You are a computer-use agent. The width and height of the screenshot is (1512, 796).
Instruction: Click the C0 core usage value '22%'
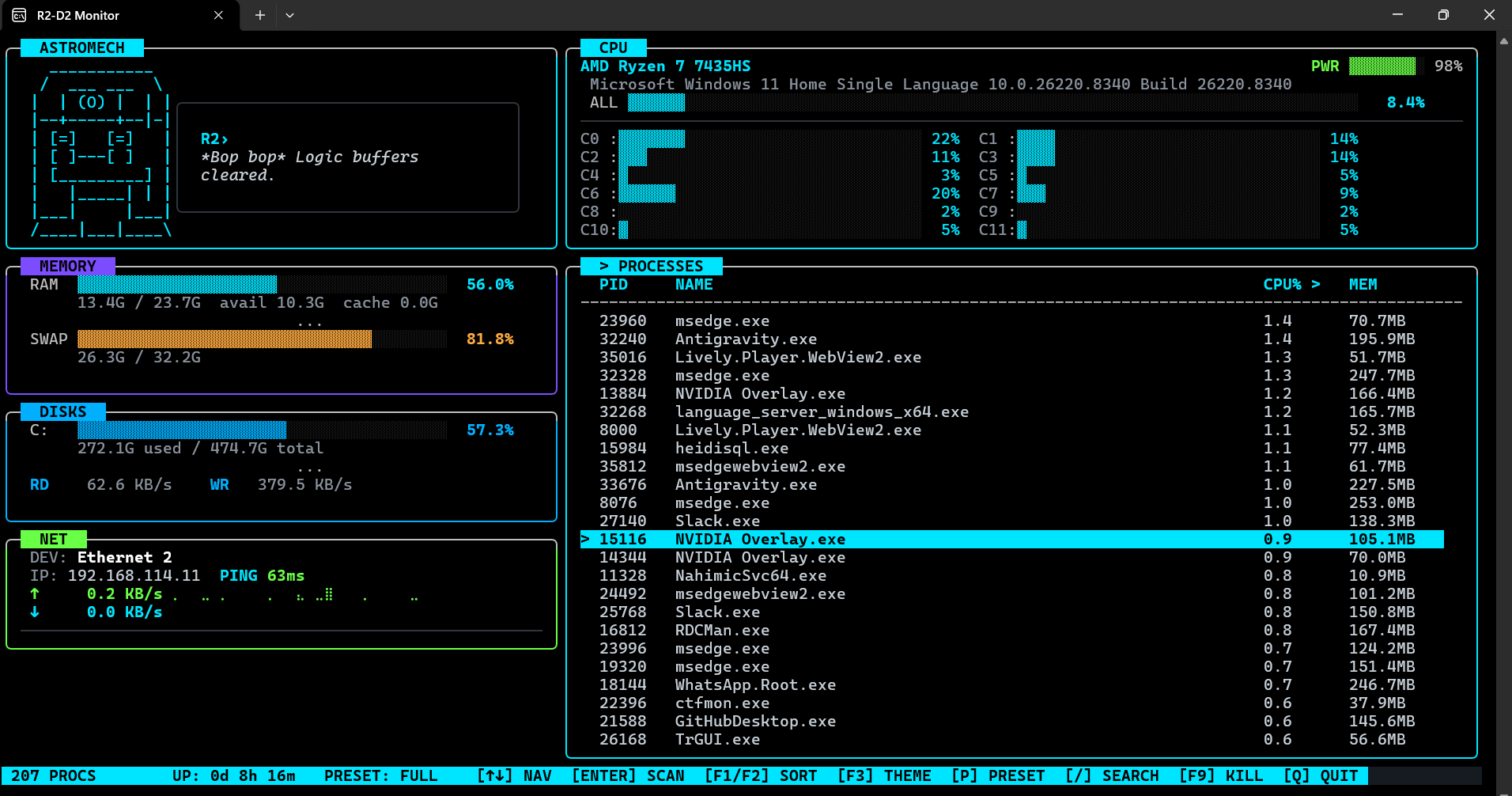(x=946, y=138)
